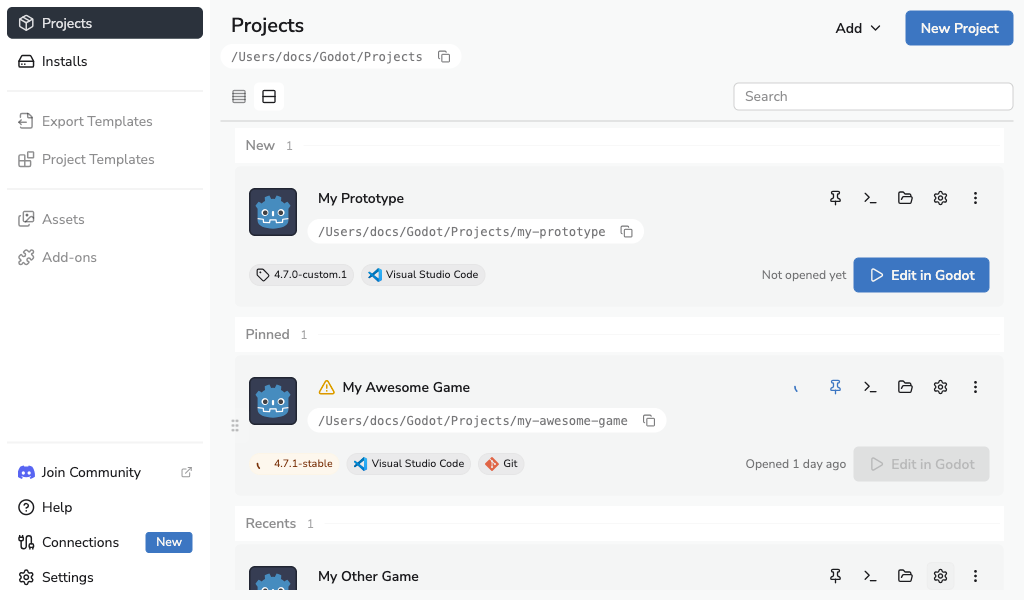Open Help from the sidebar
Screen dimensions: 1024x600
[104, 507]
